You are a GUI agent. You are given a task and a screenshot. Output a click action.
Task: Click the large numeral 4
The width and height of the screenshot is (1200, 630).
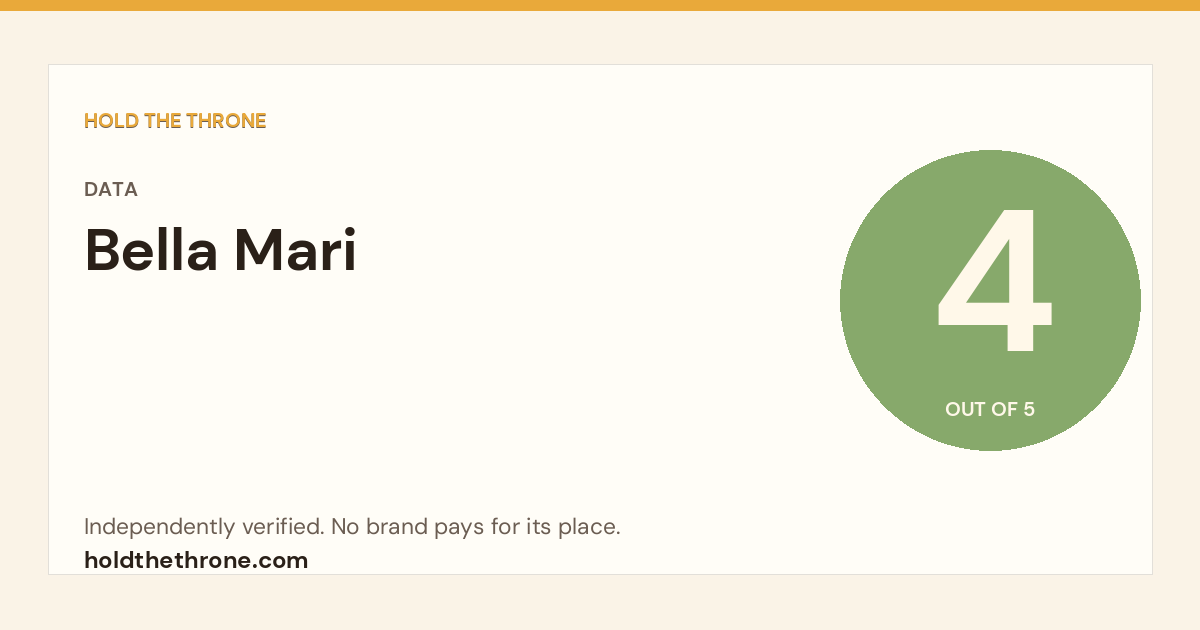(993, 281)
